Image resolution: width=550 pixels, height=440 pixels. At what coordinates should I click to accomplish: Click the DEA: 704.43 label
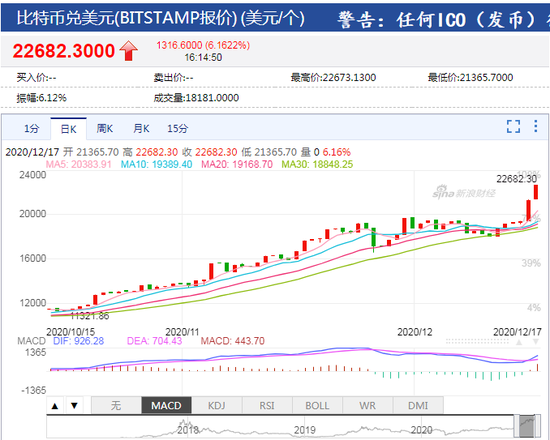154,341
